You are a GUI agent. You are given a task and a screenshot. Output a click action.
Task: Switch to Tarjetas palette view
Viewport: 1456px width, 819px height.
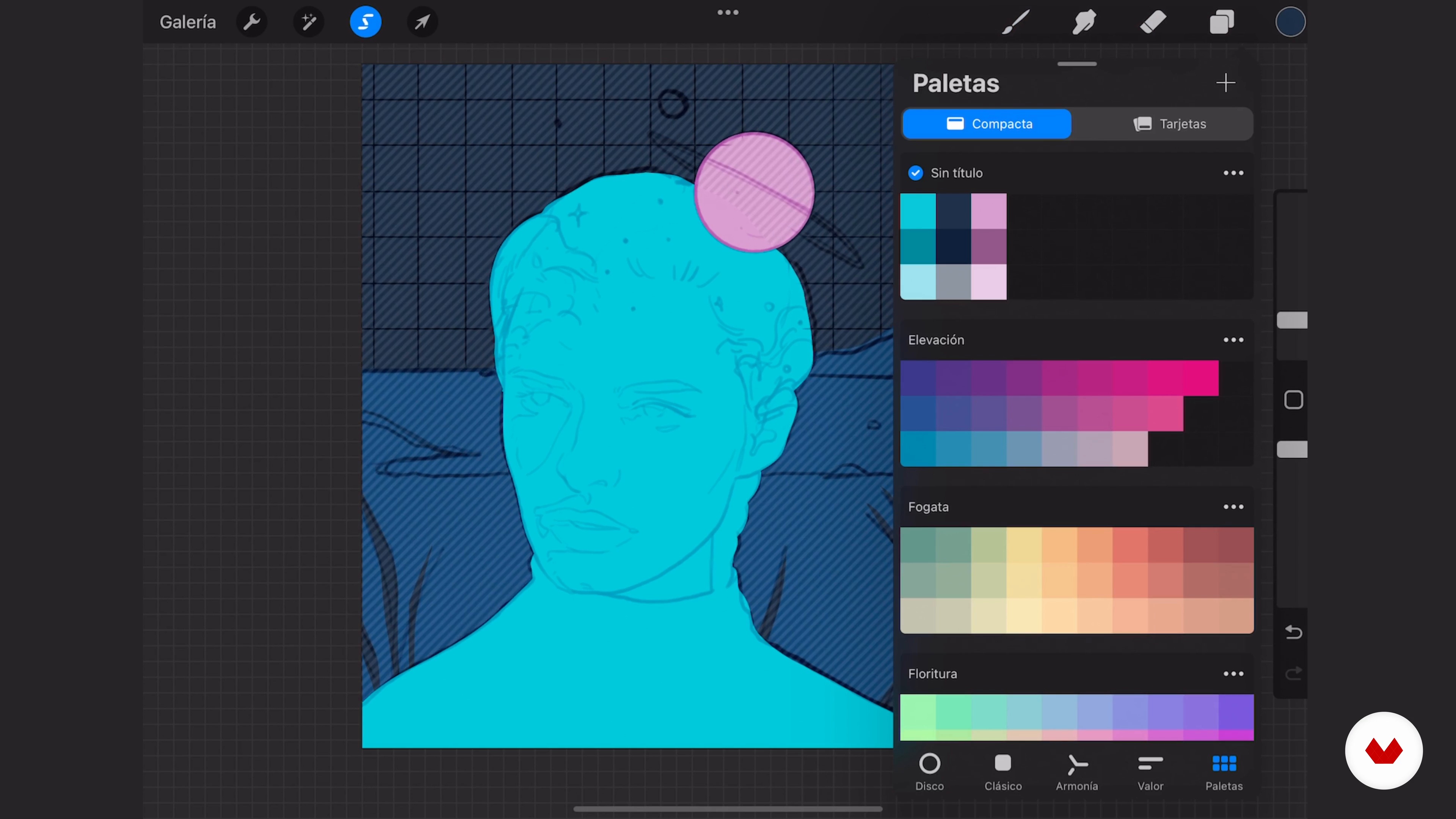[x=1169, y=124]
